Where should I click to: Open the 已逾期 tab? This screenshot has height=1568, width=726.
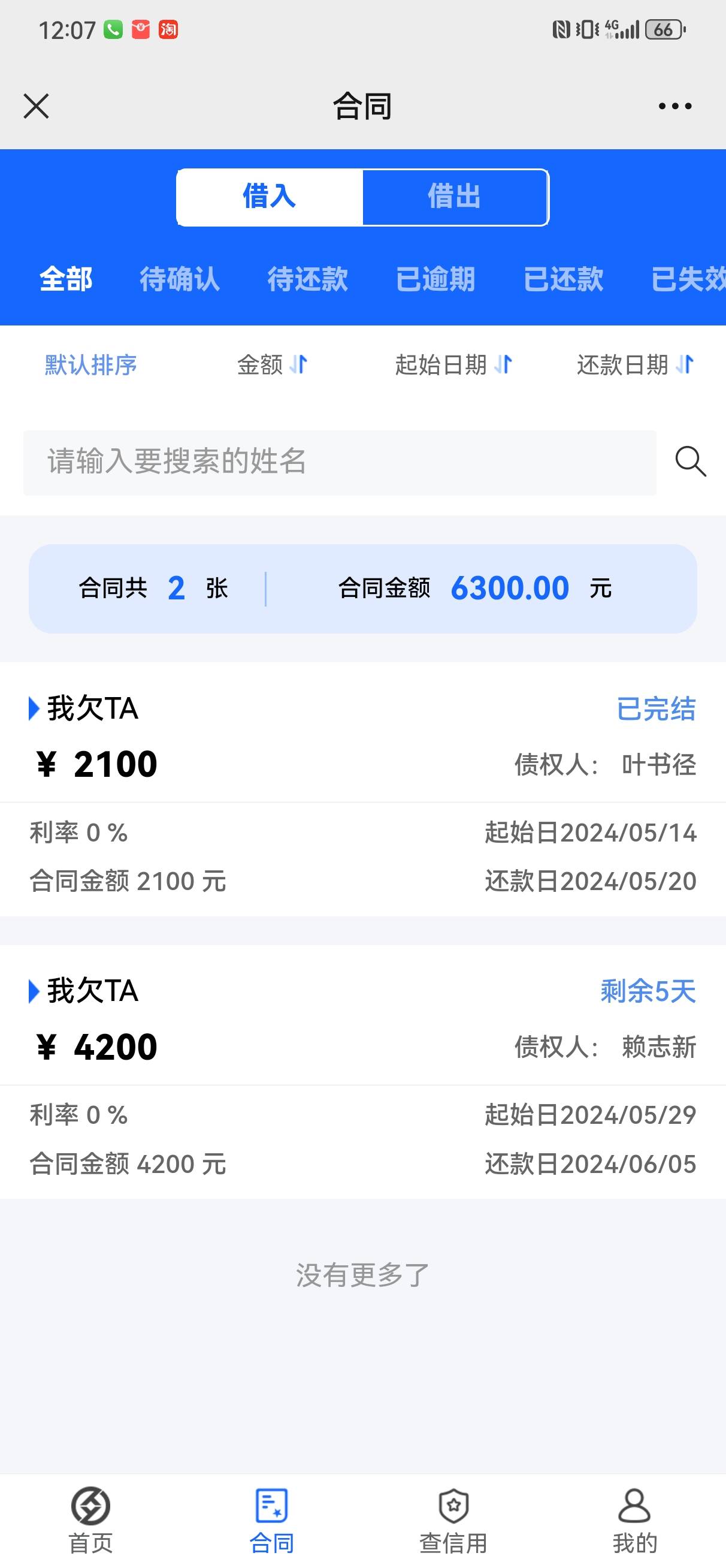click(x=435, y=279)
